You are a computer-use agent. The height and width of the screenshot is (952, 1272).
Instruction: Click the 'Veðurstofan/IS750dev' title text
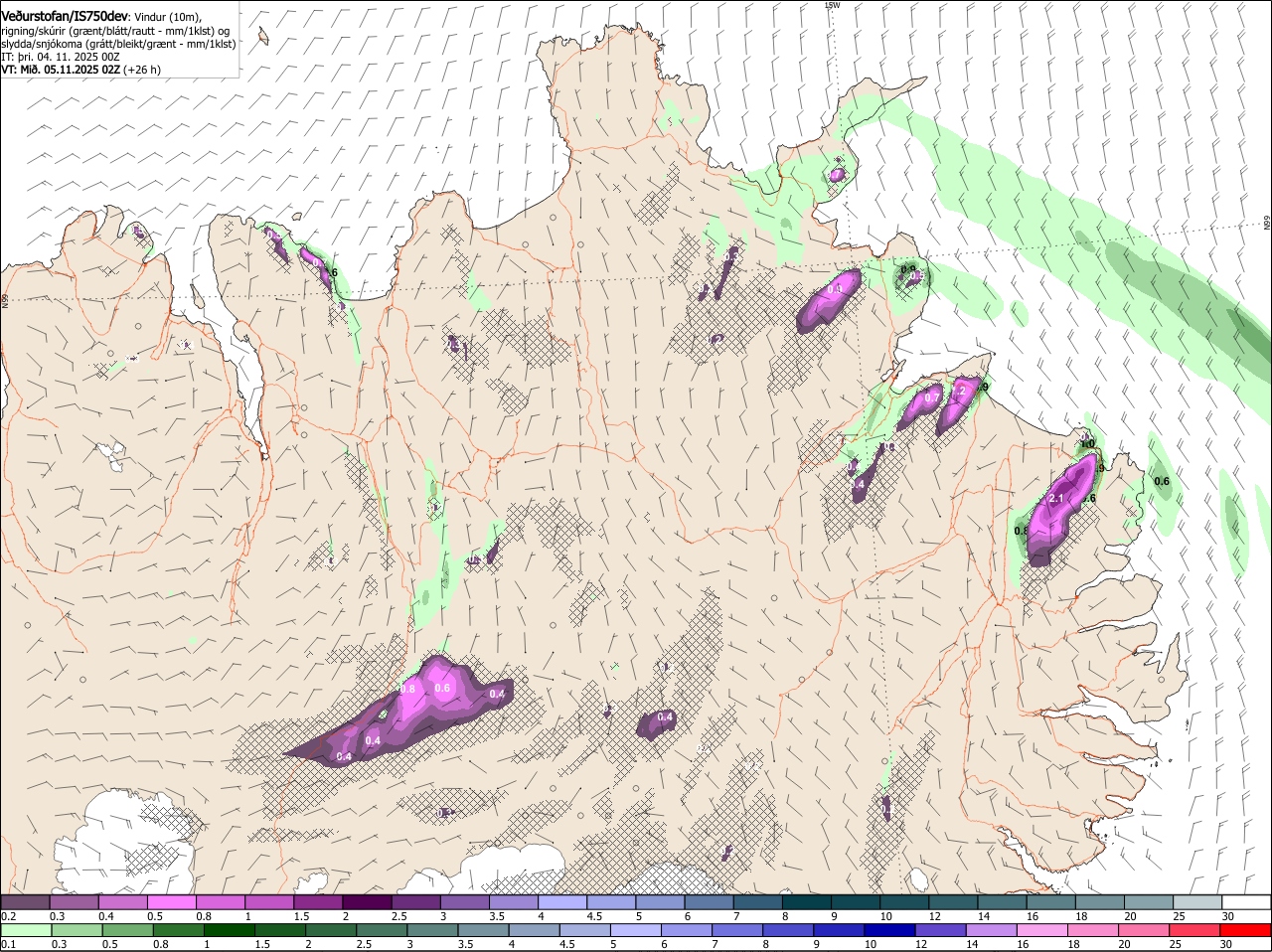(65, 16)
